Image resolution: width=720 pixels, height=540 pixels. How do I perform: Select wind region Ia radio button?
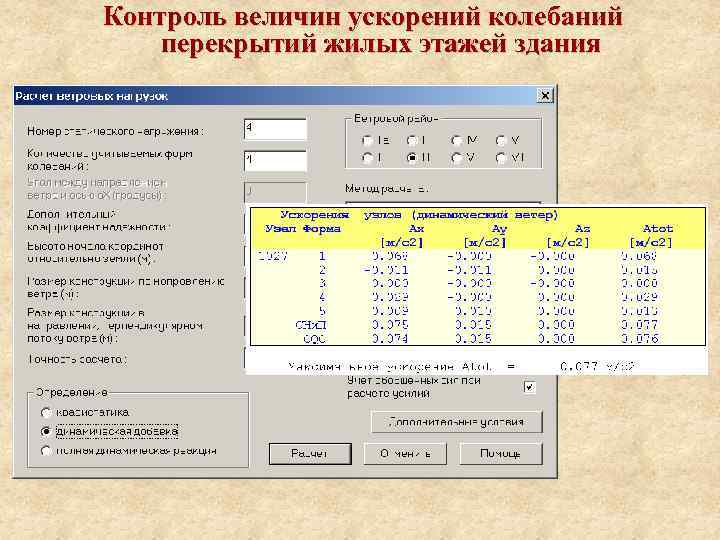tap(367, 141)
